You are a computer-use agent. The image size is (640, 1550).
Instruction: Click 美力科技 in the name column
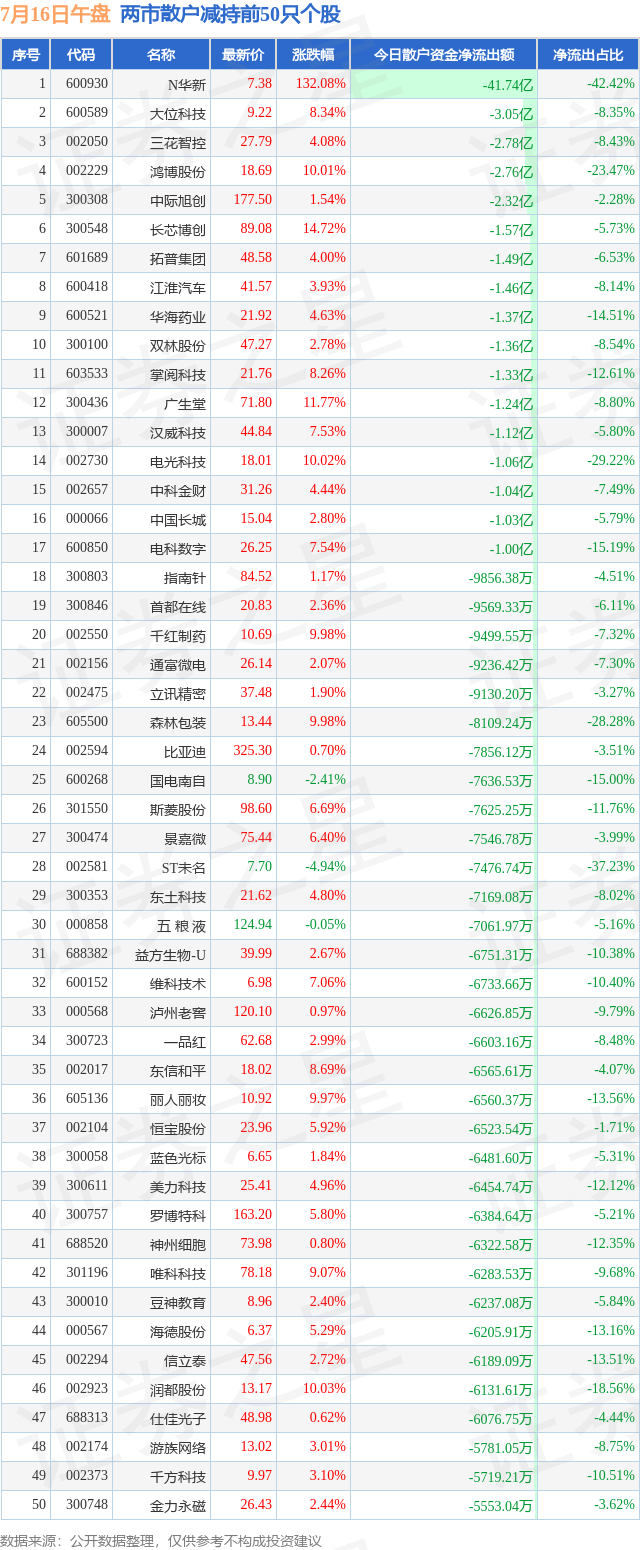coord(178,1186)
